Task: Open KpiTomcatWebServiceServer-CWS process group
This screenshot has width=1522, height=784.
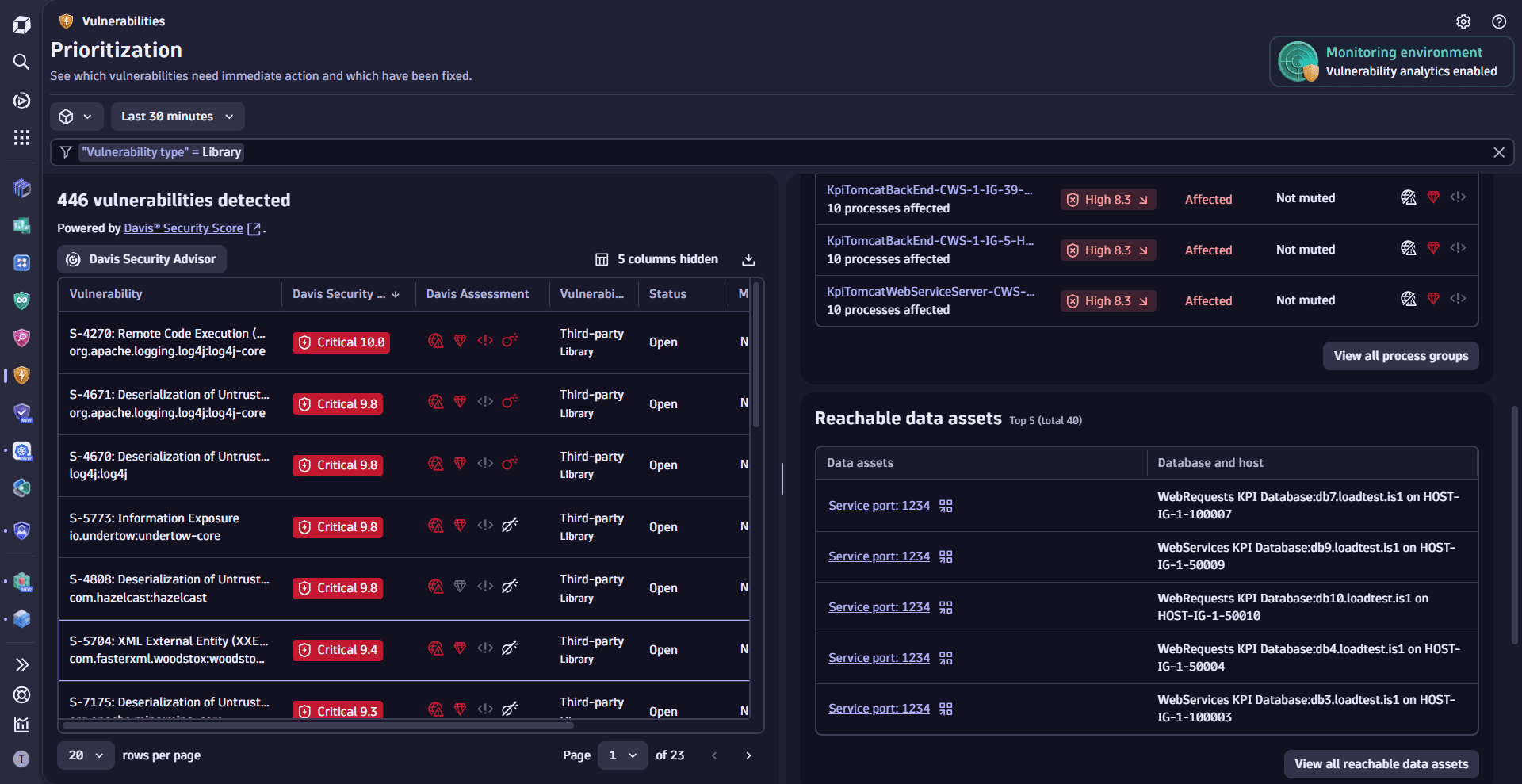Action: pyautogui.click(x=931, y=292)
